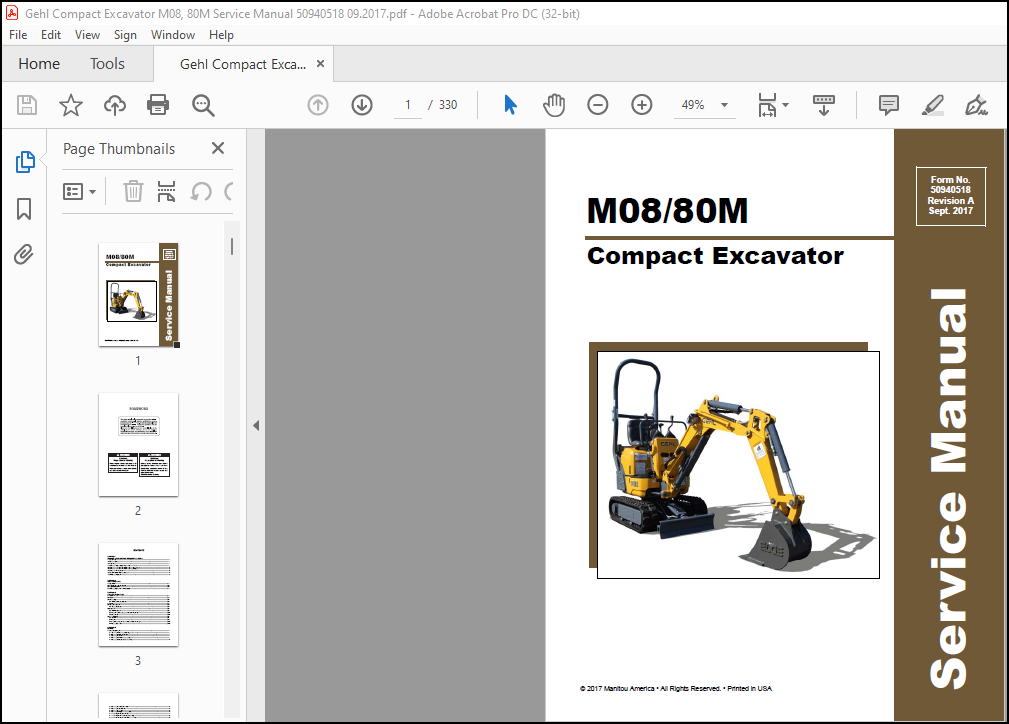The image size is (1009, 724).
Task: Select page 2 thumbnail
Action: coord(138,445)
